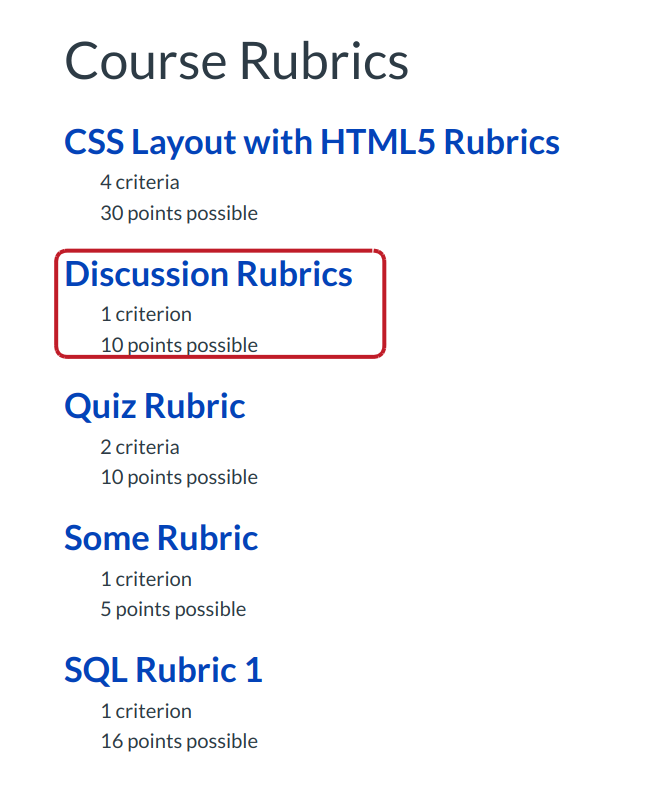Click "10 points possible" under Discussion Rubrics
This screenshot has height=810, width=672.
point(179,345)
